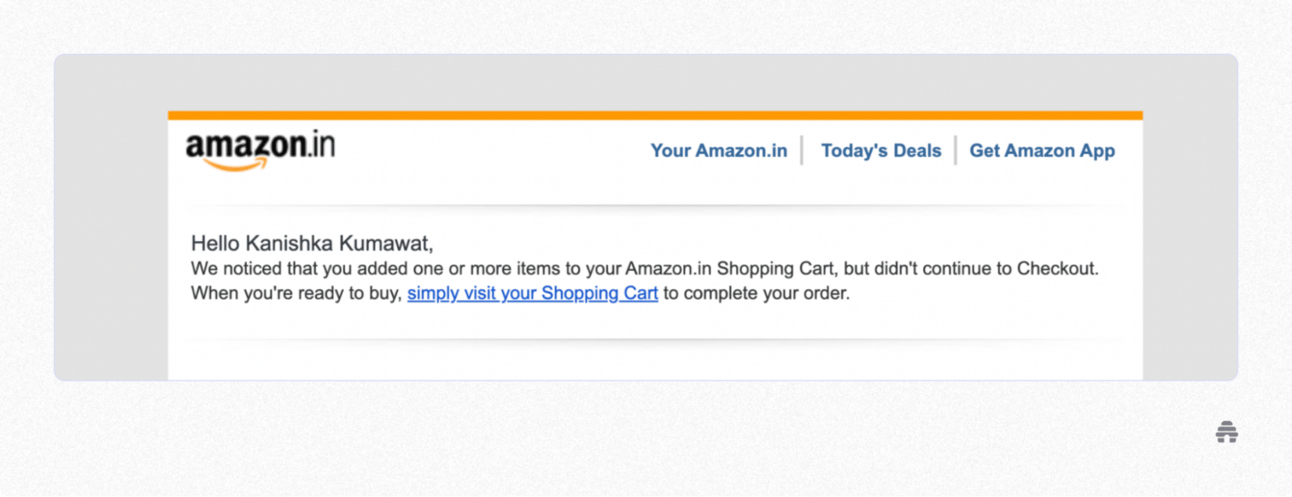
Task: Open Today's Deals in the header
Action: click(x=881, y=151)
